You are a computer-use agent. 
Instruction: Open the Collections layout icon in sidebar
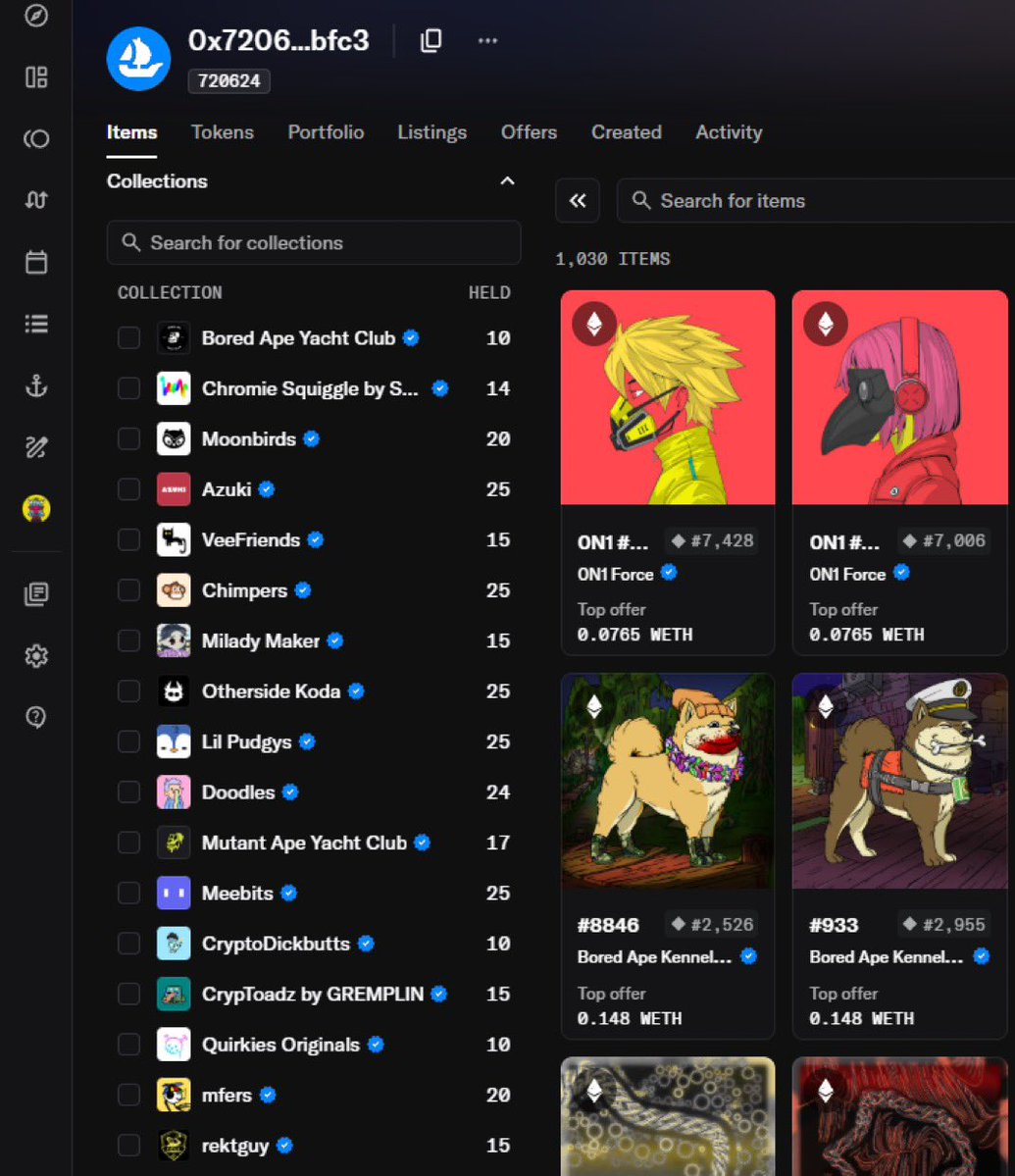click(36, 77)
